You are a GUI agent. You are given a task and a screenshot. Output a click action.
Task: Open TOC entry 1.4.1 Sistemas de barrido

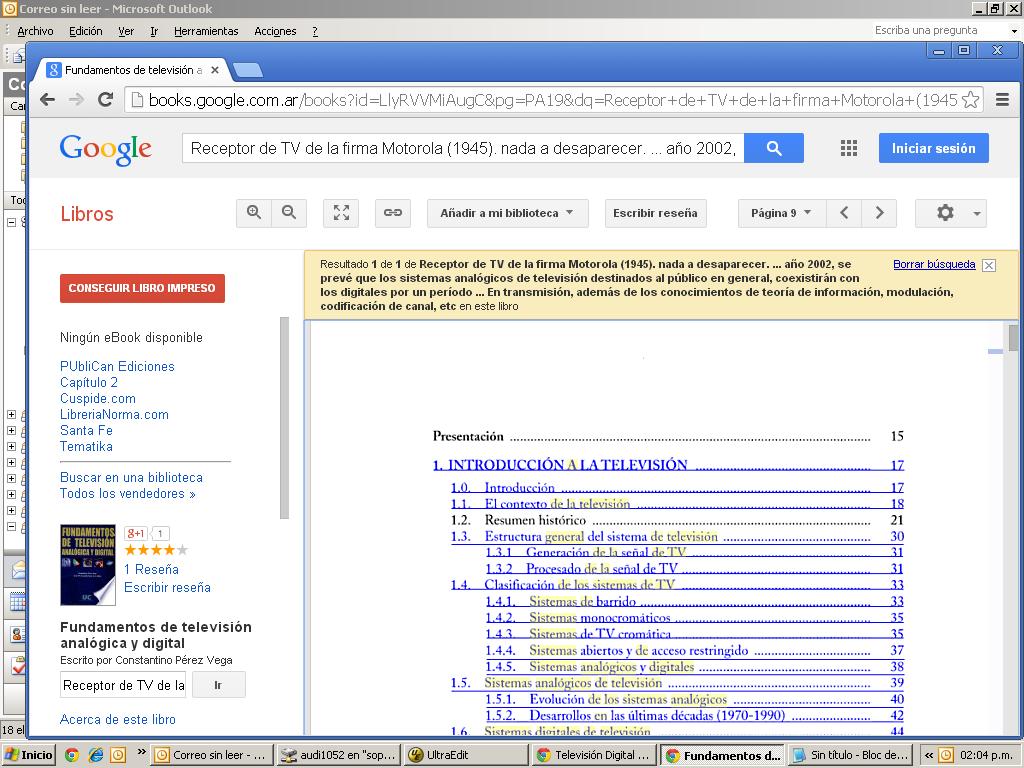(x=694, y=601)
